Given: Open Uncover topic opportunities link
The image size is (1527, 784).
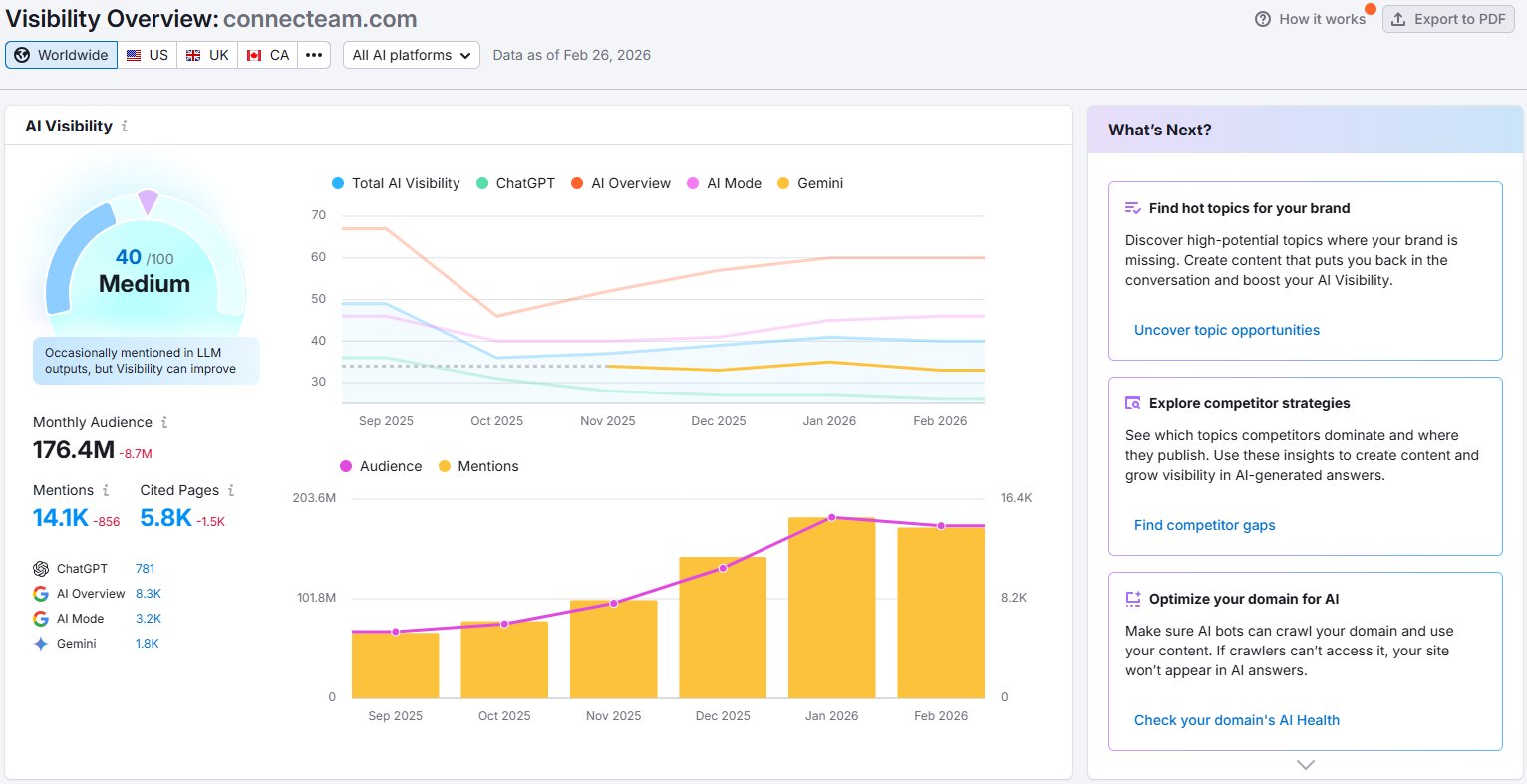Looking at the screenshot, I should 1227,330.
